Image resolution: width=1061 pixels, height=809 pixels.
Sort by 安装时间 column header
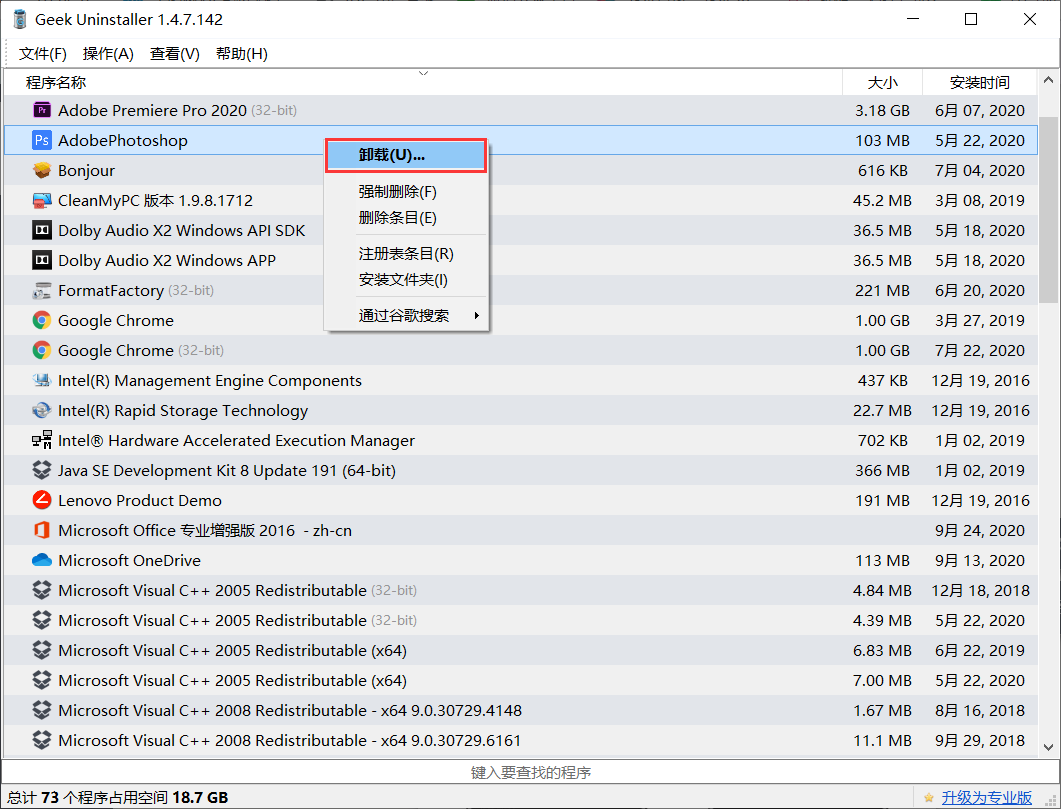point(980,83)
